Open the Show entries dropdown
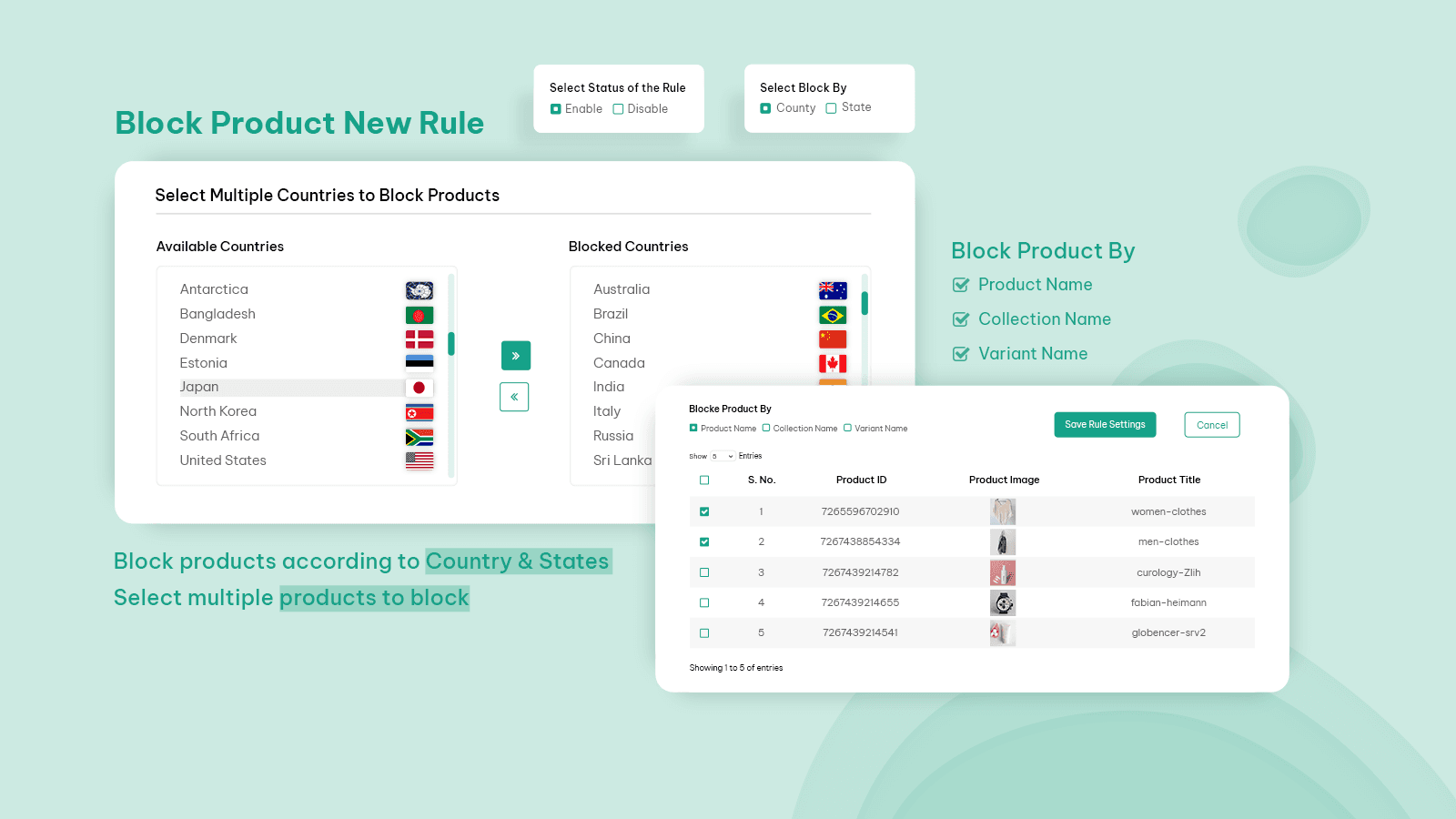The image size is (1456, 819). 723,456
